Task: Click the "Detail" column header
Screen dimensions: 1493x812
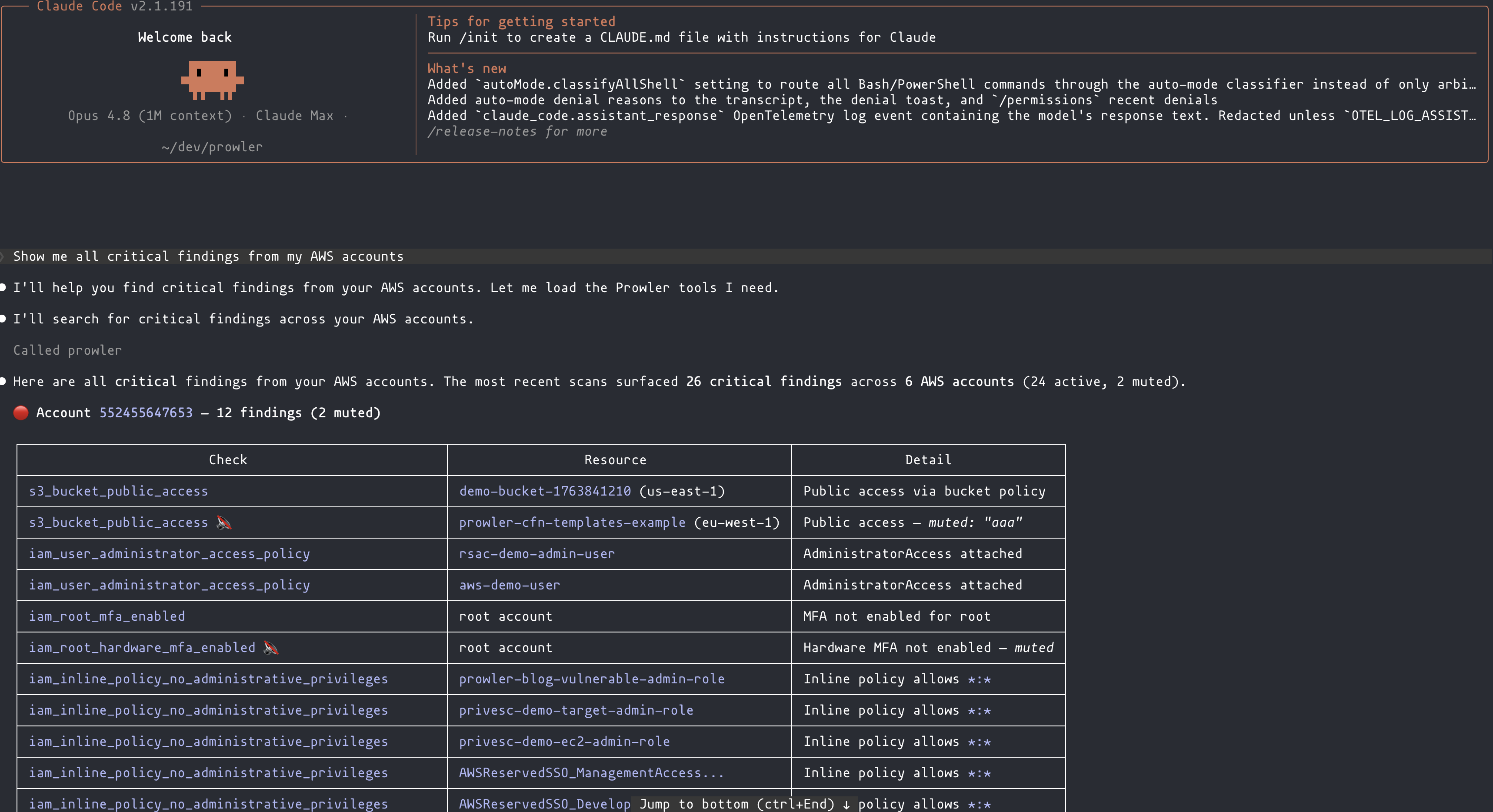Action: (928, 459)
